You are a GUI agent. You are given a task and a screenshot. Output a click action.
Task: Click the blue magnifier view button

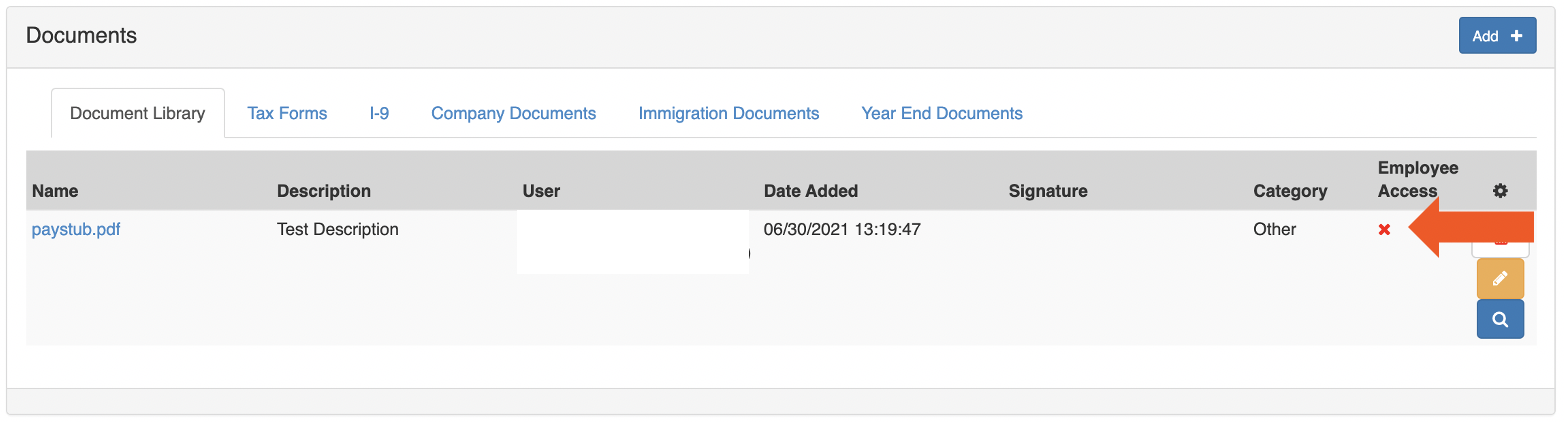coord(1500,320)
